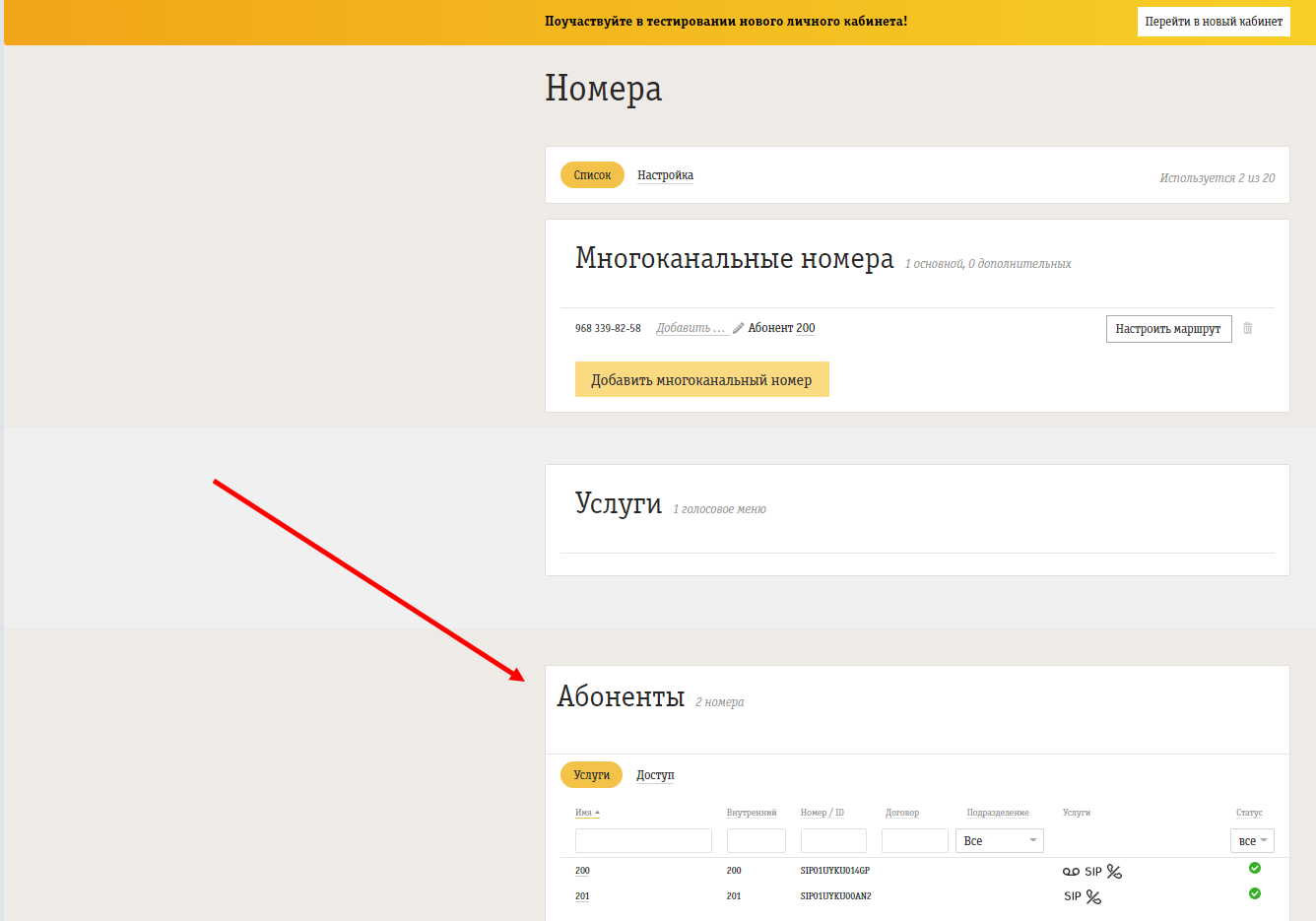Delete multichannel number with trash icon
Image resolution: width=1316 pixels, height=921 pixels.
point(1247,328)
